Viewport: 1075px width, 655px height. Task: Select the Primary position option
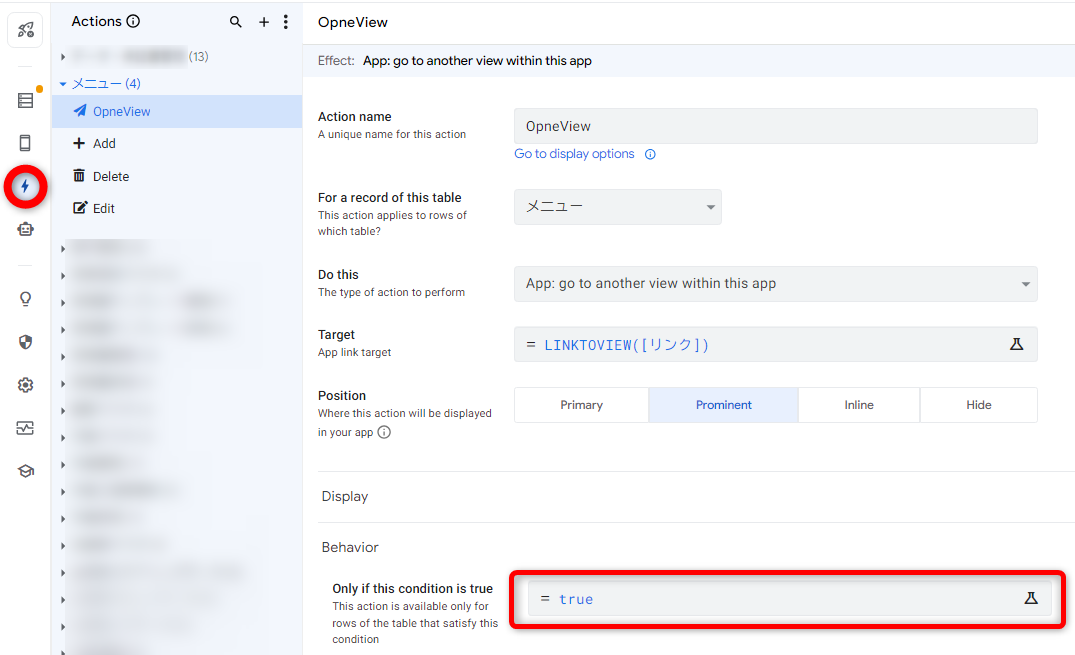coord(581,404)
